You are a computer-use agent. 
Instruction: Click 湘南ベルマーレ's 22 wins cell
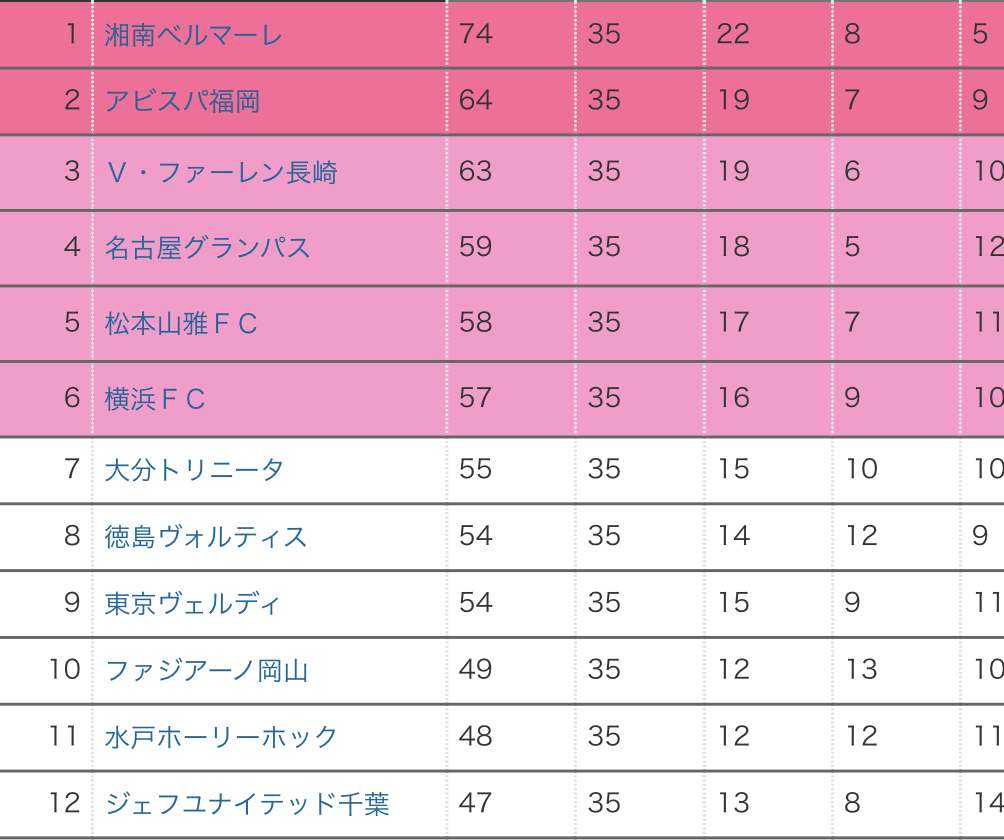click(733, 34)
